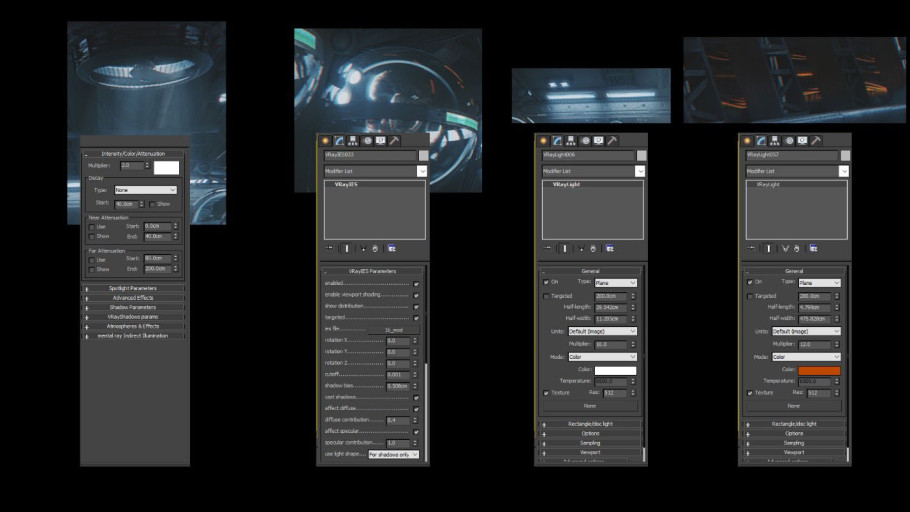
Task: Toggle Show End Result in VRayIES033 panel
Action: pyautogui.click(x=346, y=248)
